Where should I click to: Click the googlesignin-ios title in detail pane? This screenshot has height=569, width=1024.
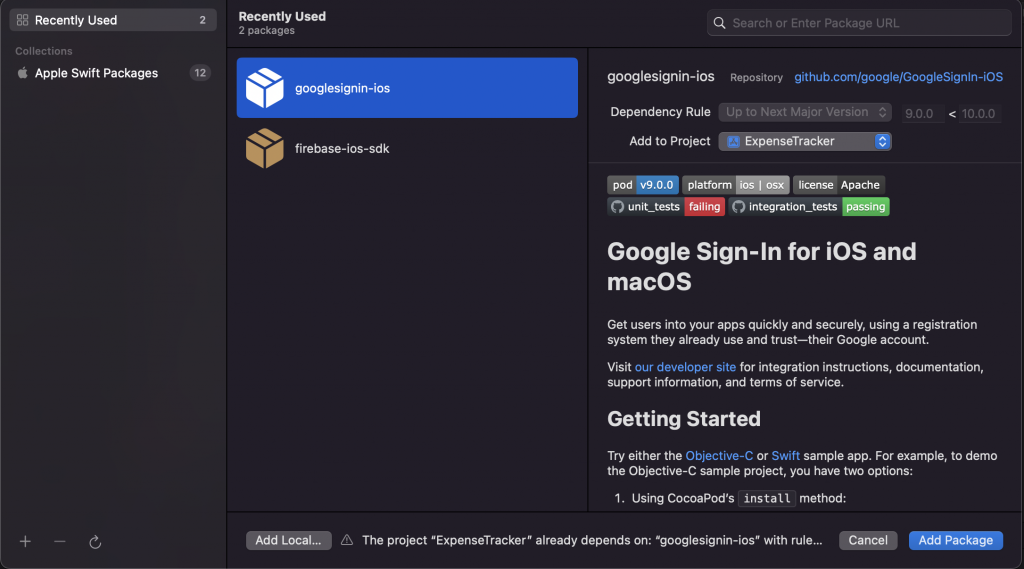661,76
